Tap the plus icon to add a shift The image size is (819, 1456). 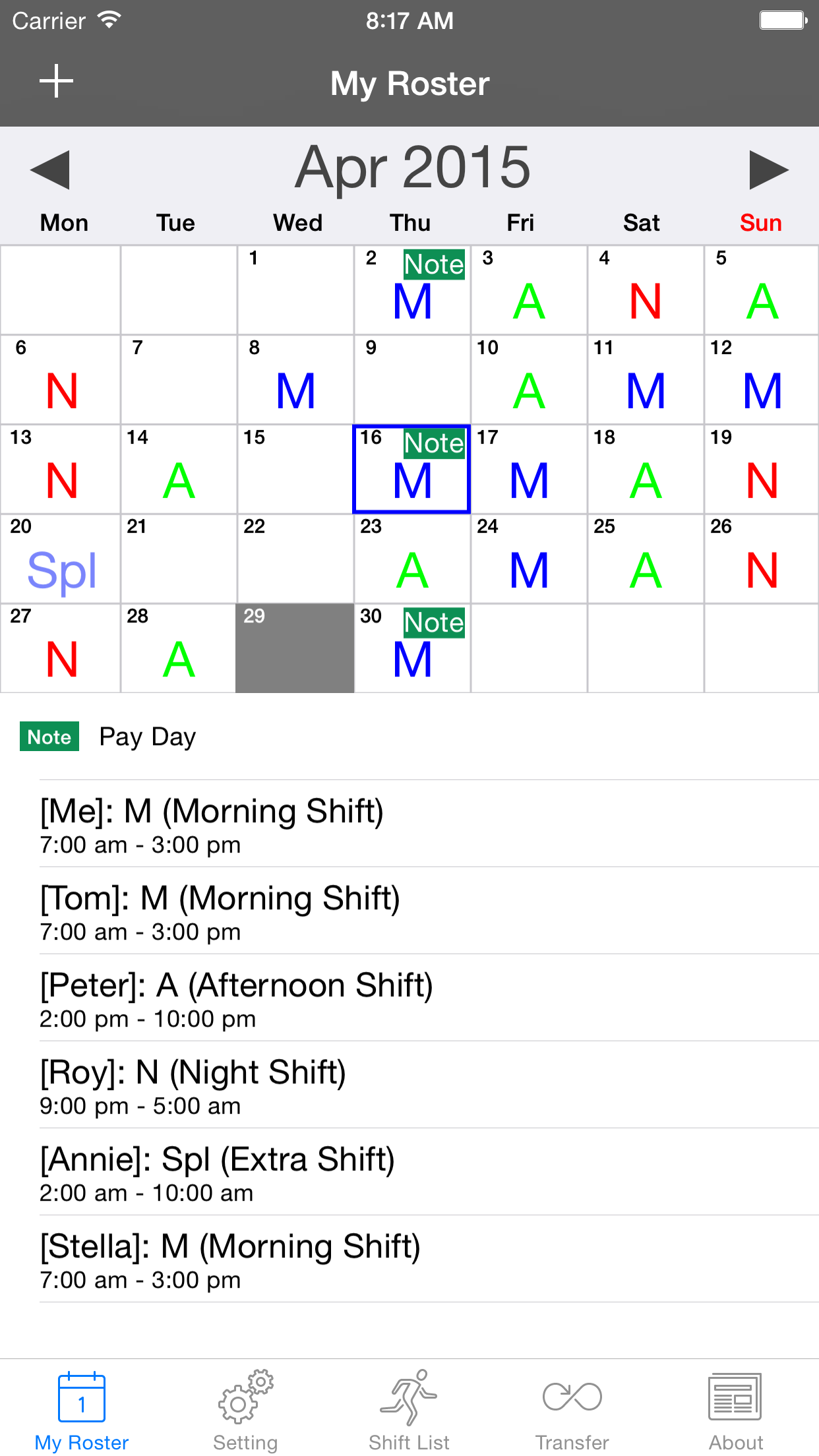pyautogui.click(x=56, y=81)
